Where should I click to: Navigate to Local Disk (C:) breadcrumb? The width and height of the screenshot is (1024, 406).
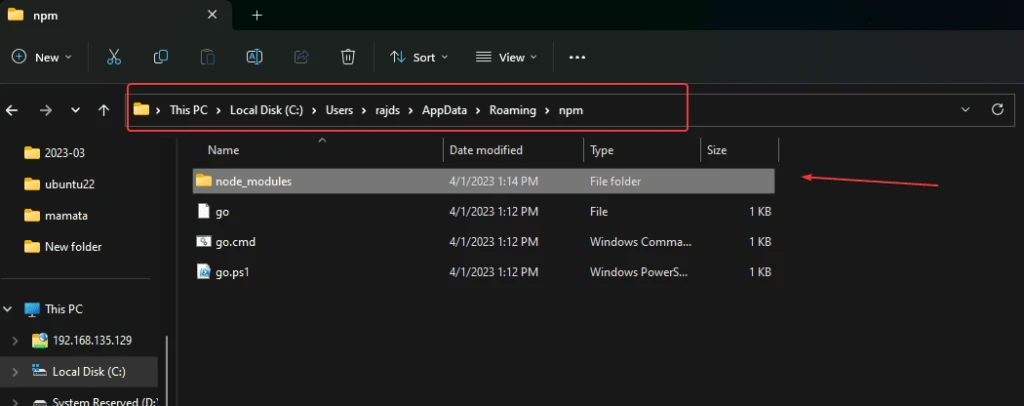(x=266, y=110)
